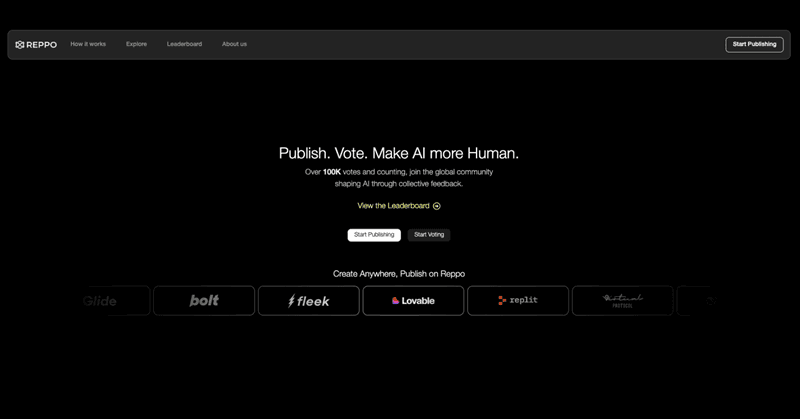800x419 pixels.
Task: Select the Glide partner card
Action: point(116,301)
